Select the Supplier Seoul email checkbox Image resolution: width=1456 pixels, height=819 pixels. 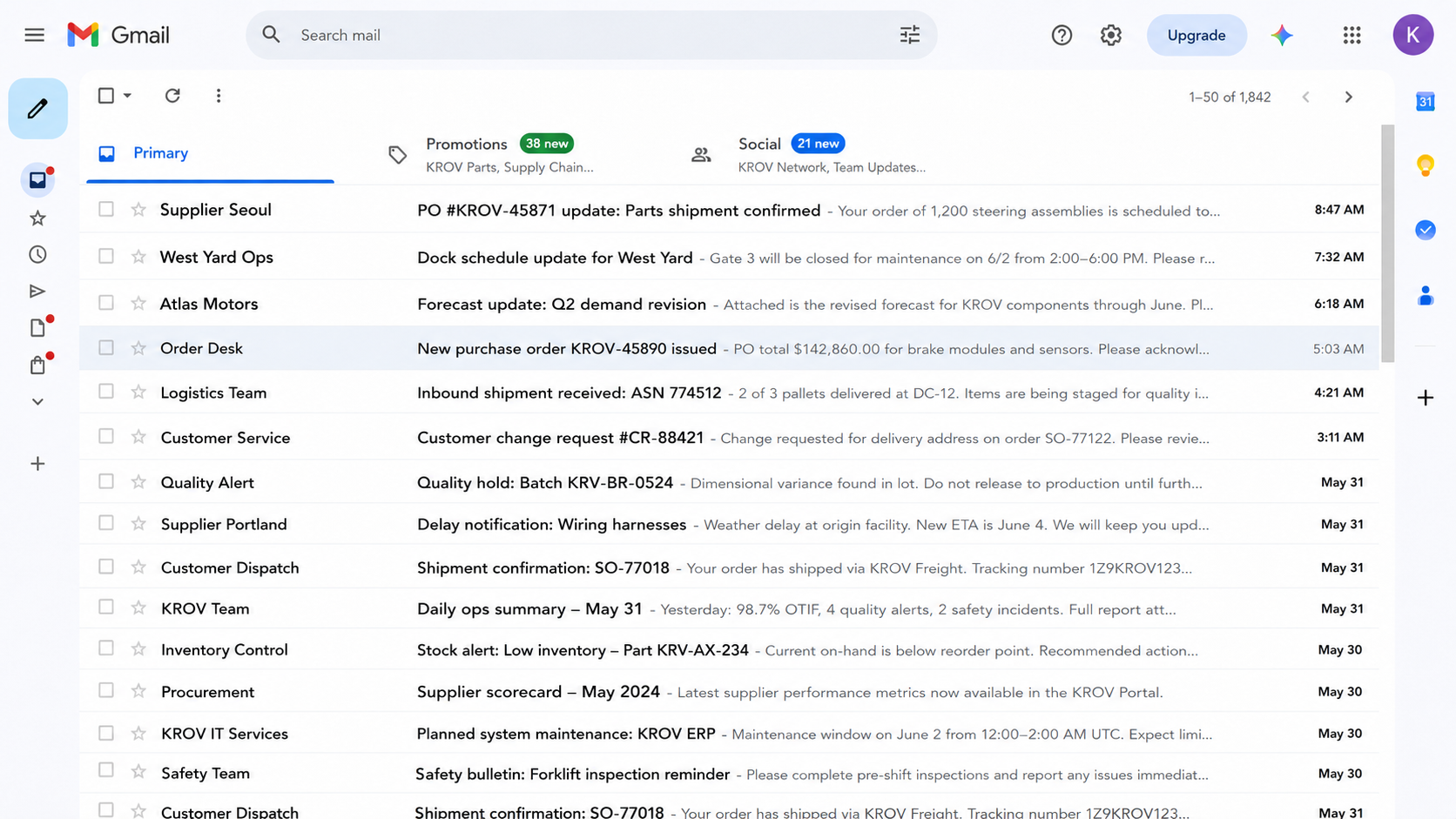pos(106,210)
